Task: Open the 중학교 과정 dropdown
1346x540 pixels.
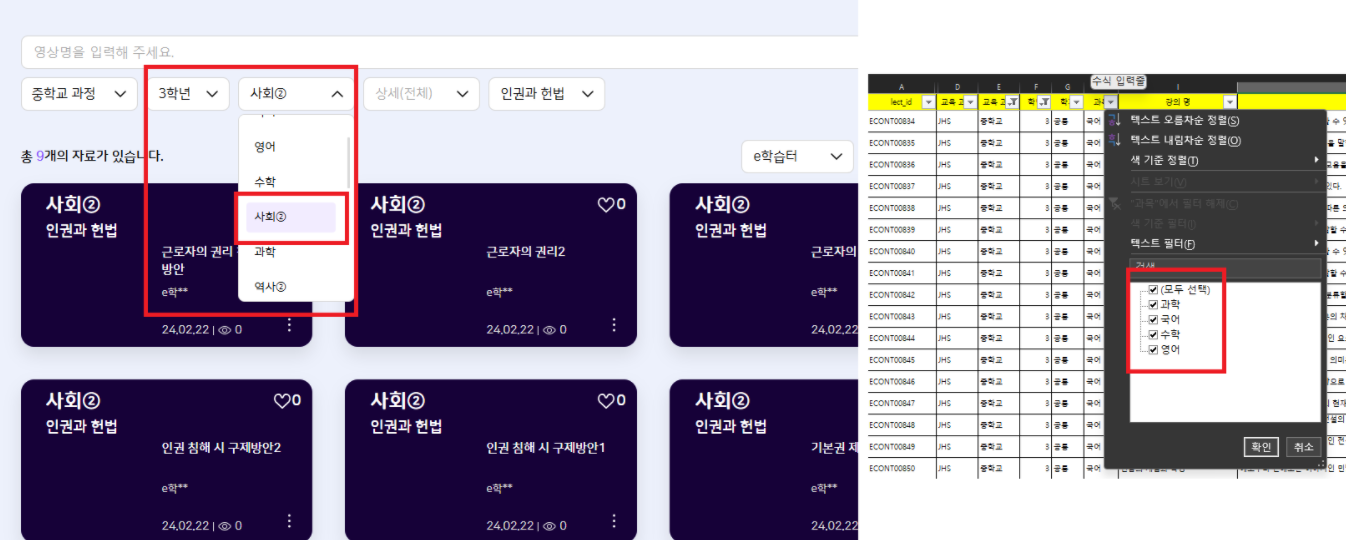Action: (79, 94)
